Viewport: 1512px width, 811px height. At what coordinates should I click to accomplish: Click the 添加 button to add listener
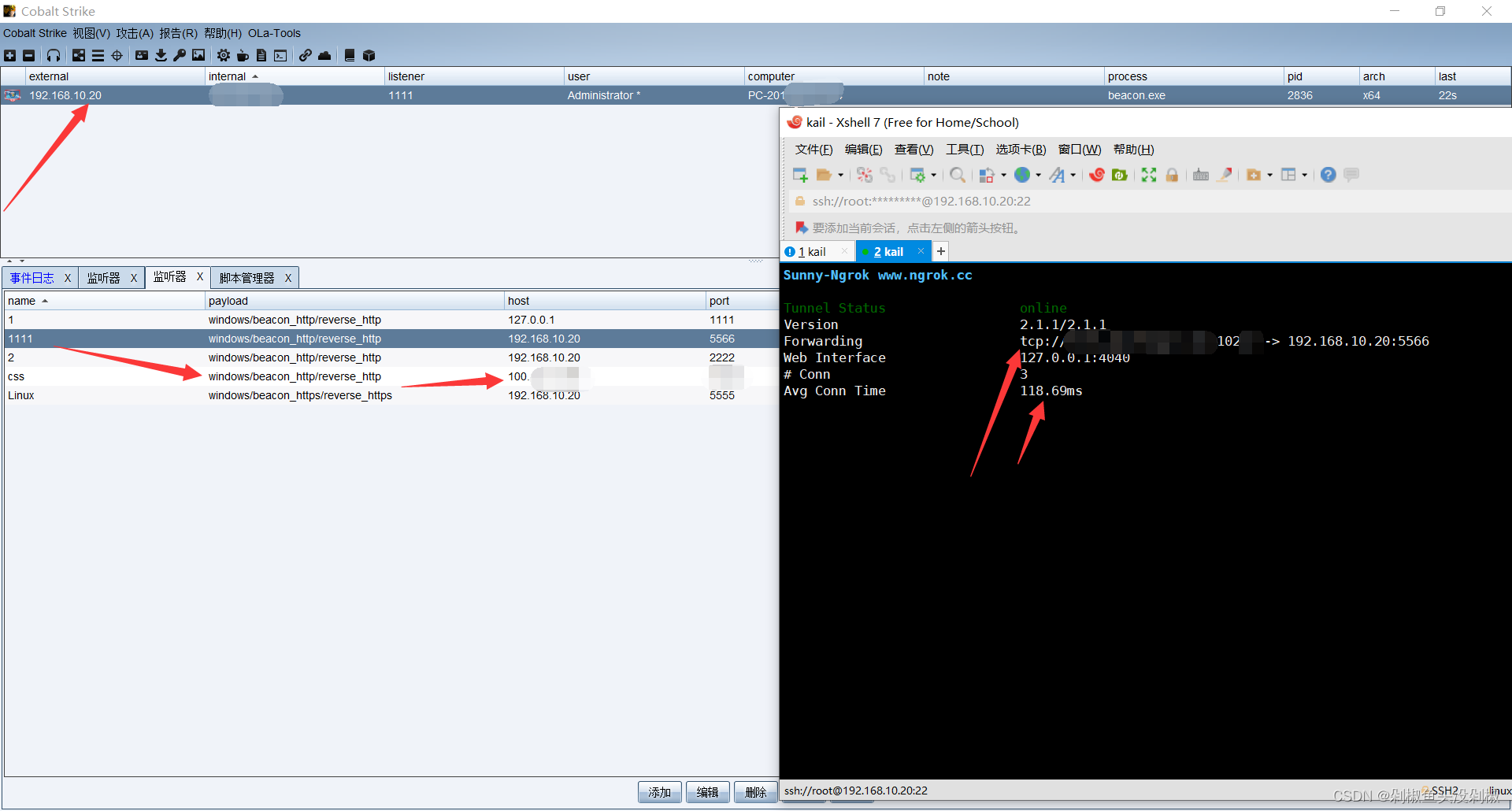[660, 792]
